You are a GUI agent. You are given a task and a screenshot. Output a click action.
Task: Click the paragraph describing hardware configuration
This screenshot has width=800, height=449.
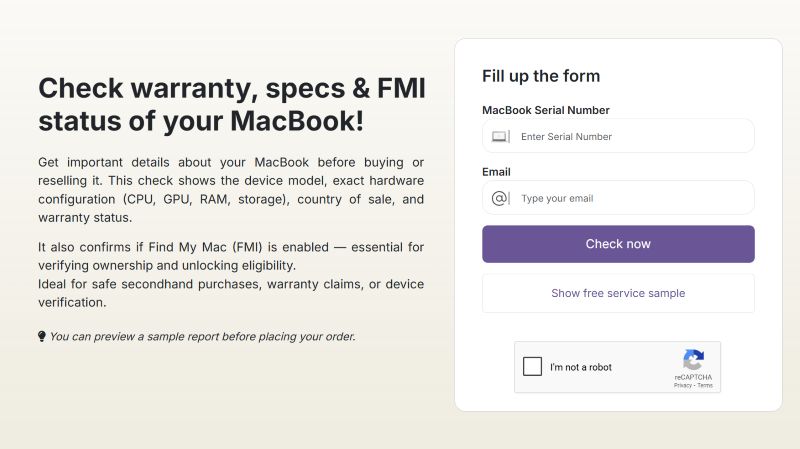click(231, 189)
